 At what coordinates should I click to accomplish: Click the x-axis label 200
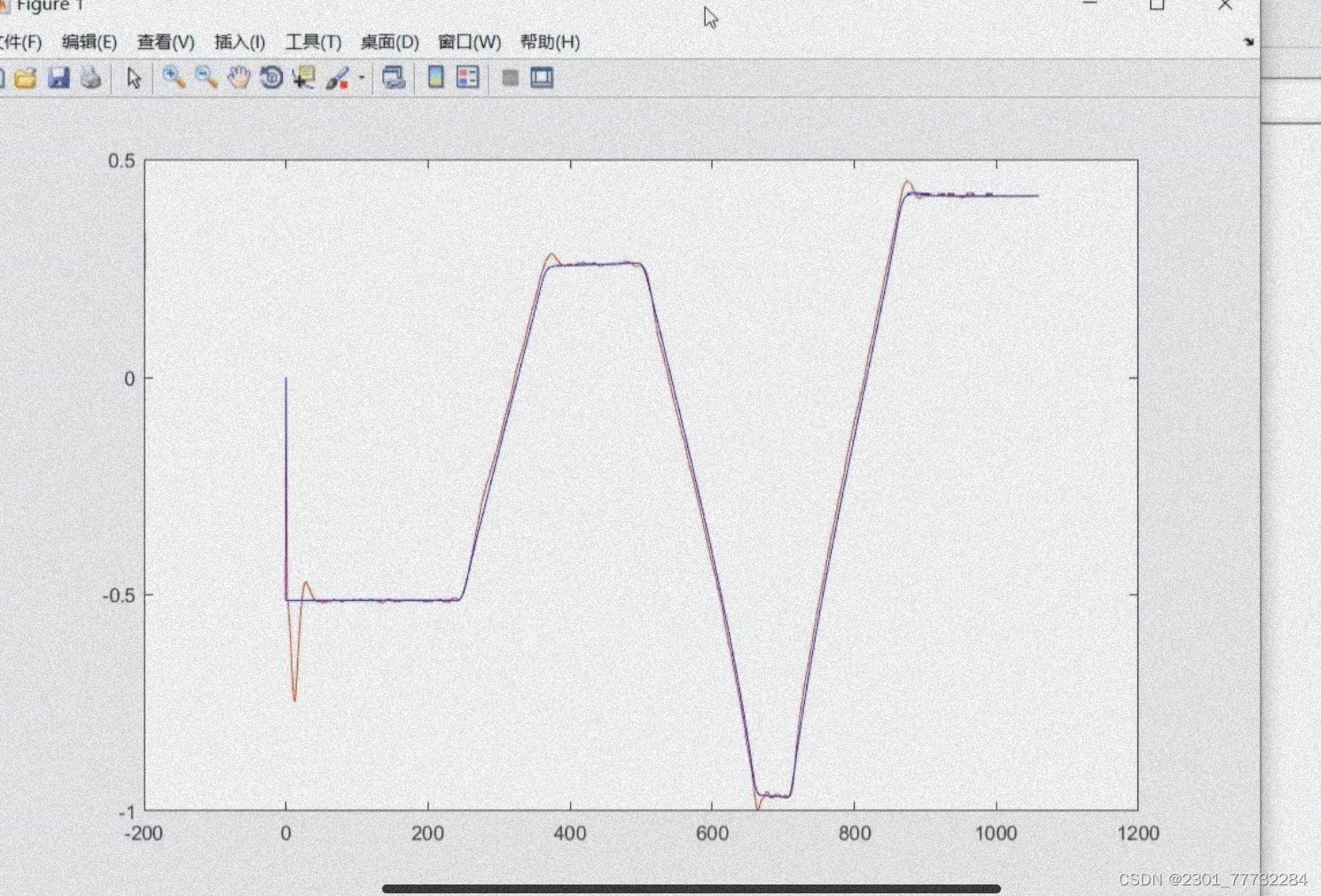coord(428,834)
